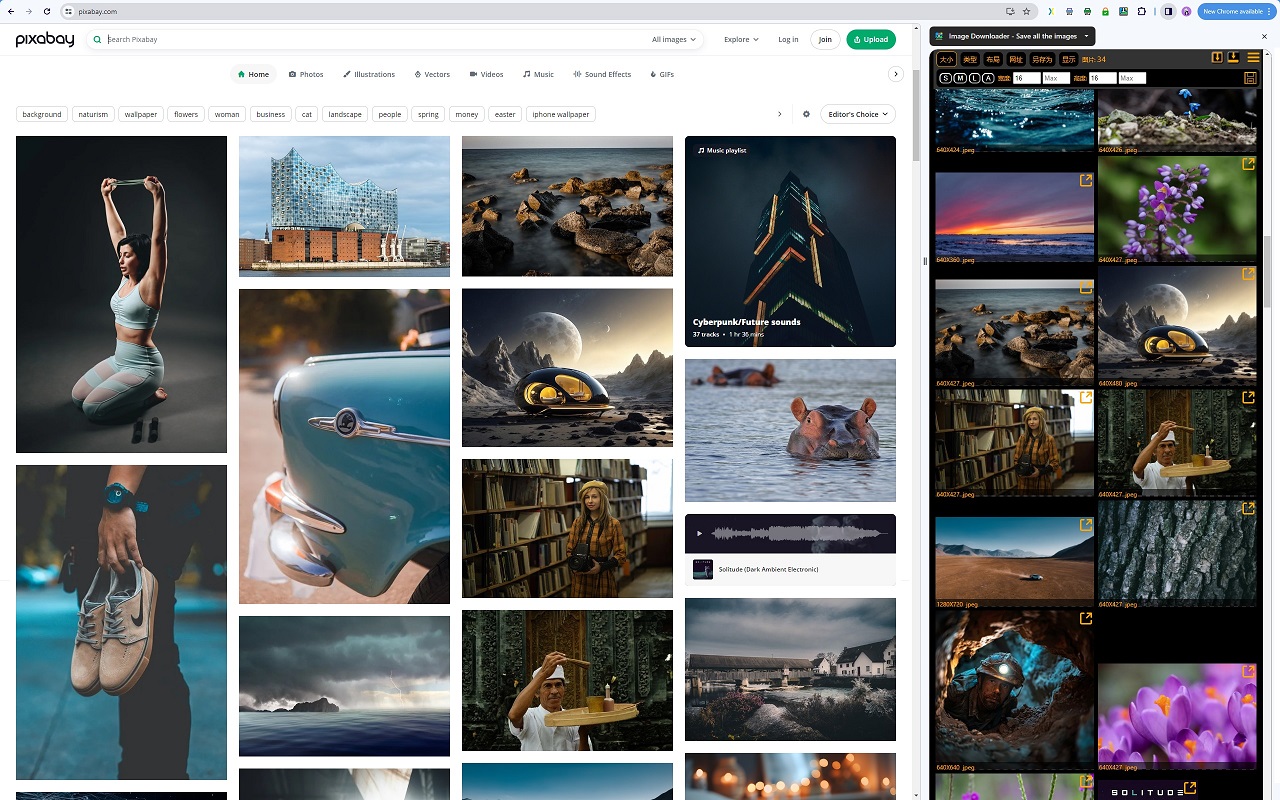The height and width of the screenshot is (800, 1280).
Task: Open tree bark image external link icon
Action: 1248,508
